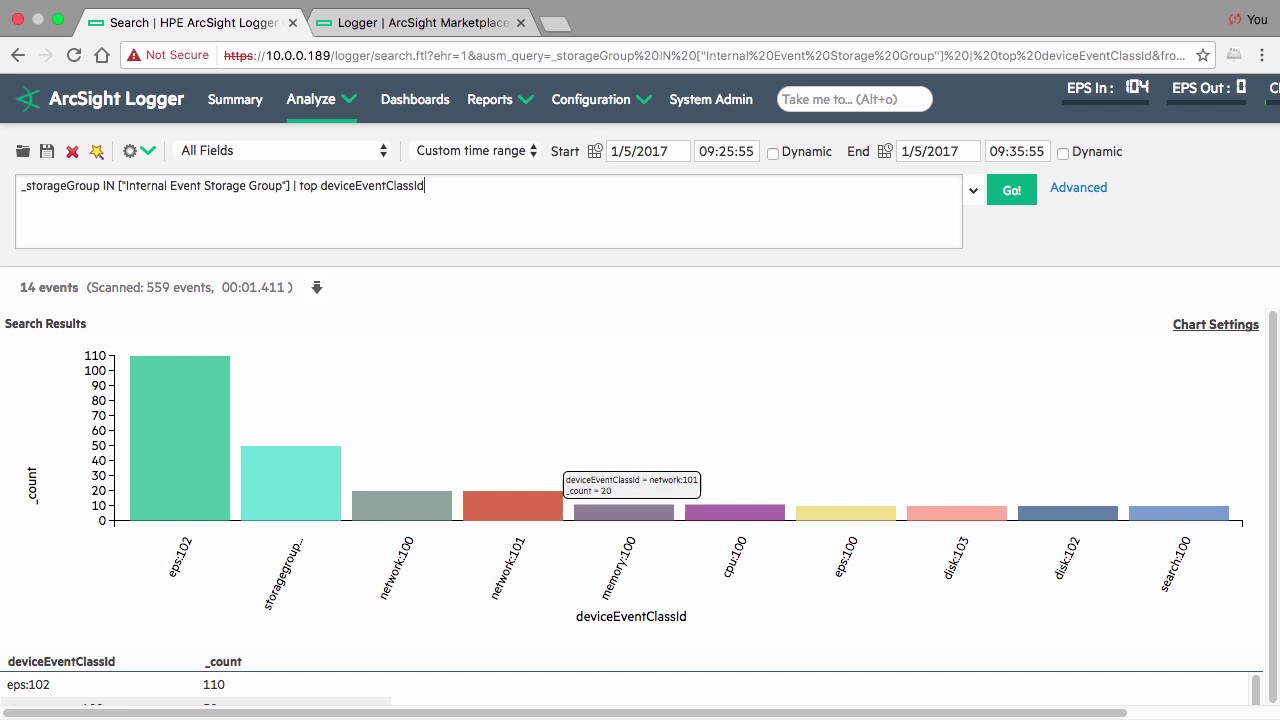Viewport: 1280px width, 720px height.
Task: Open the Configuration menu
Action: click(601, 99)
